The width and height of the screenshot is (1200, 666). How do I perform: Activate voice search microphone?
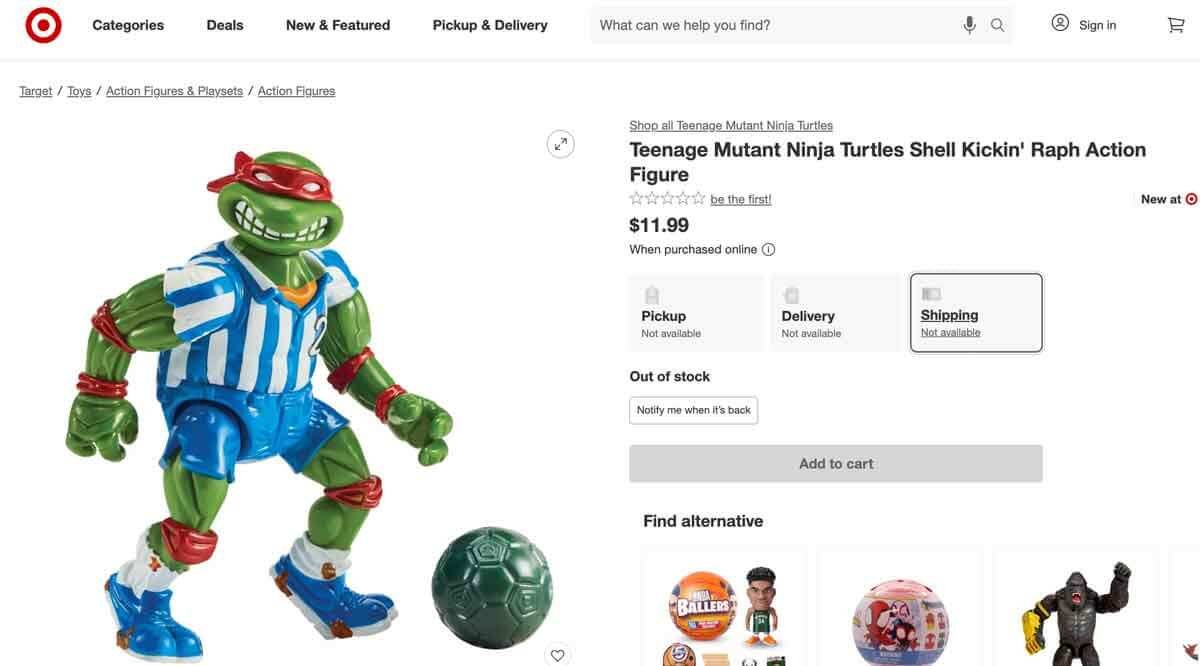pos(968,23)
